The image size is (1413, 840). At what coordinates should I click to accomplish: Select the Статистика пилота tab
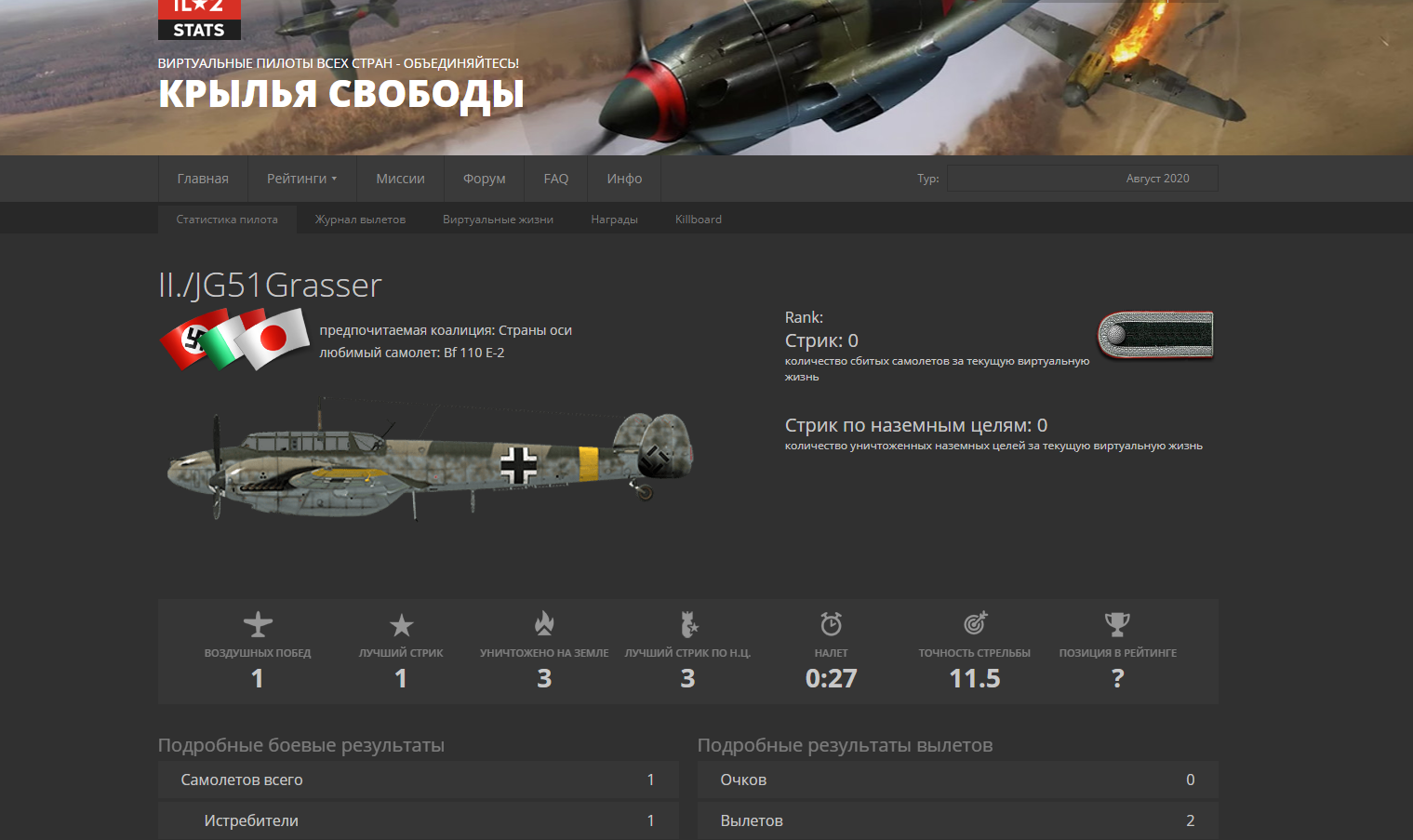(227, 220)
